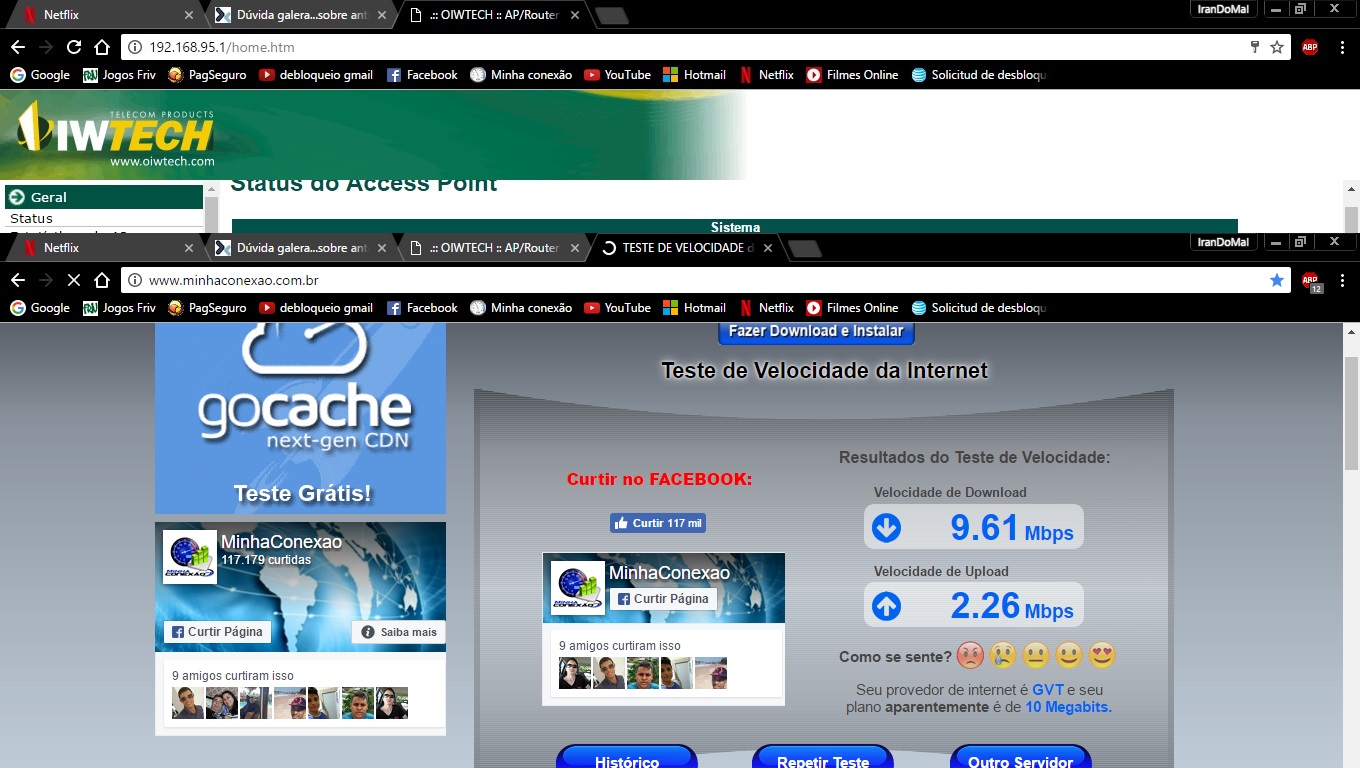
Task: Open a new tab in the router window
Action: click(611, 16)
